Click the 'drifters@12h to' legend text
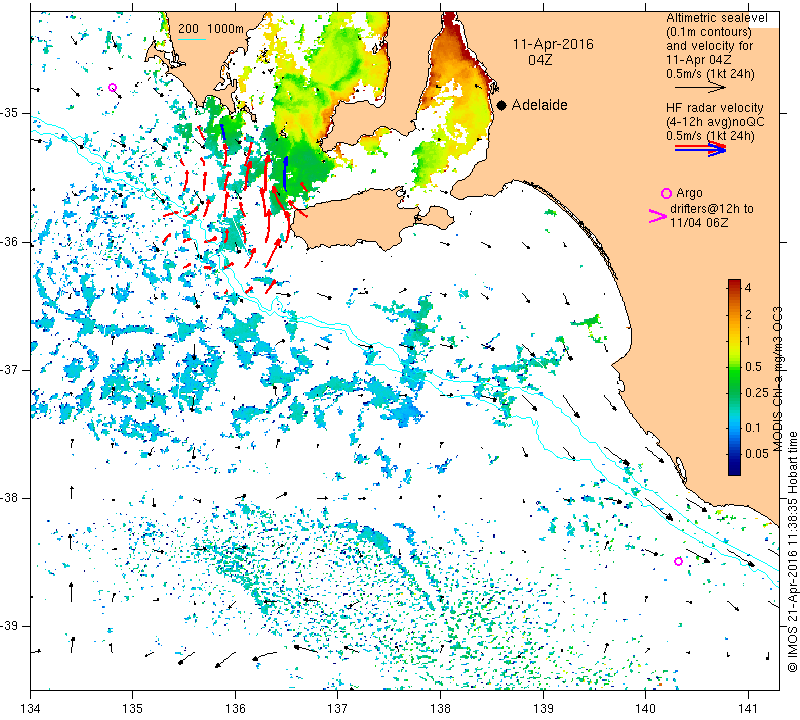Viewport: 800px width, 720px height. tap(712, 209)
